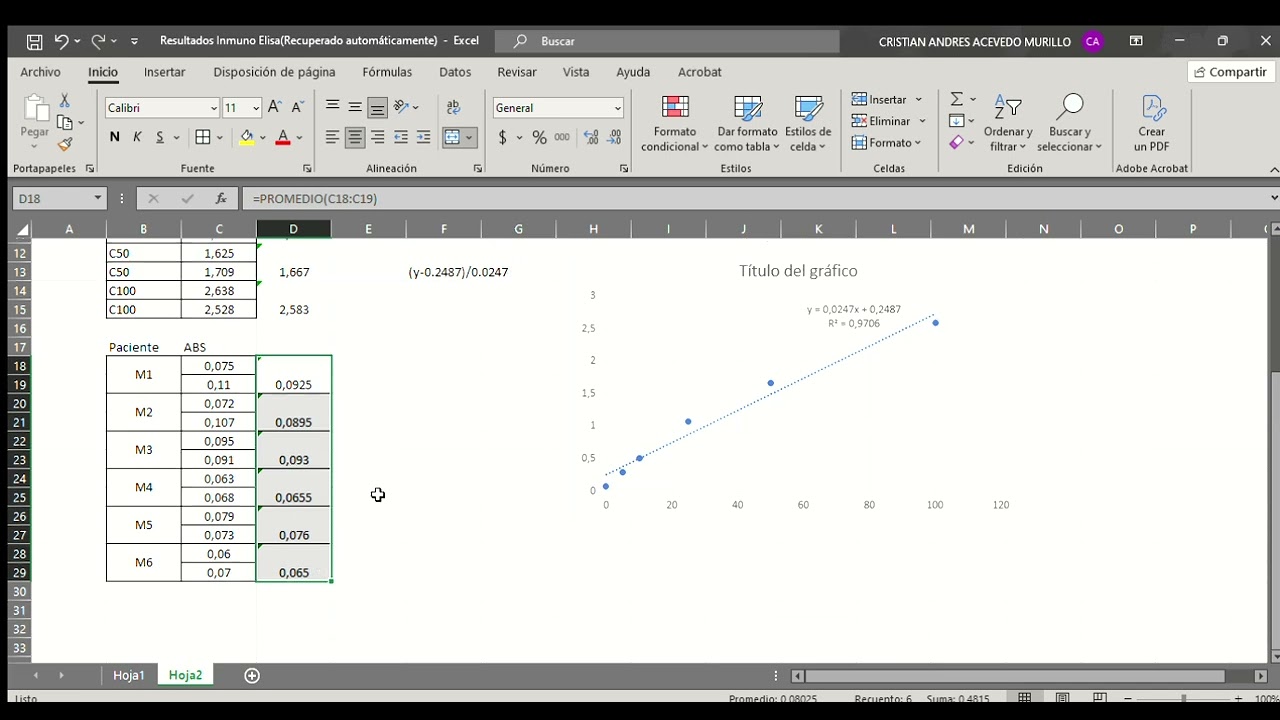Copy the selection with the Copy icon
1280x720 pixels.
(x=65, y=122)
